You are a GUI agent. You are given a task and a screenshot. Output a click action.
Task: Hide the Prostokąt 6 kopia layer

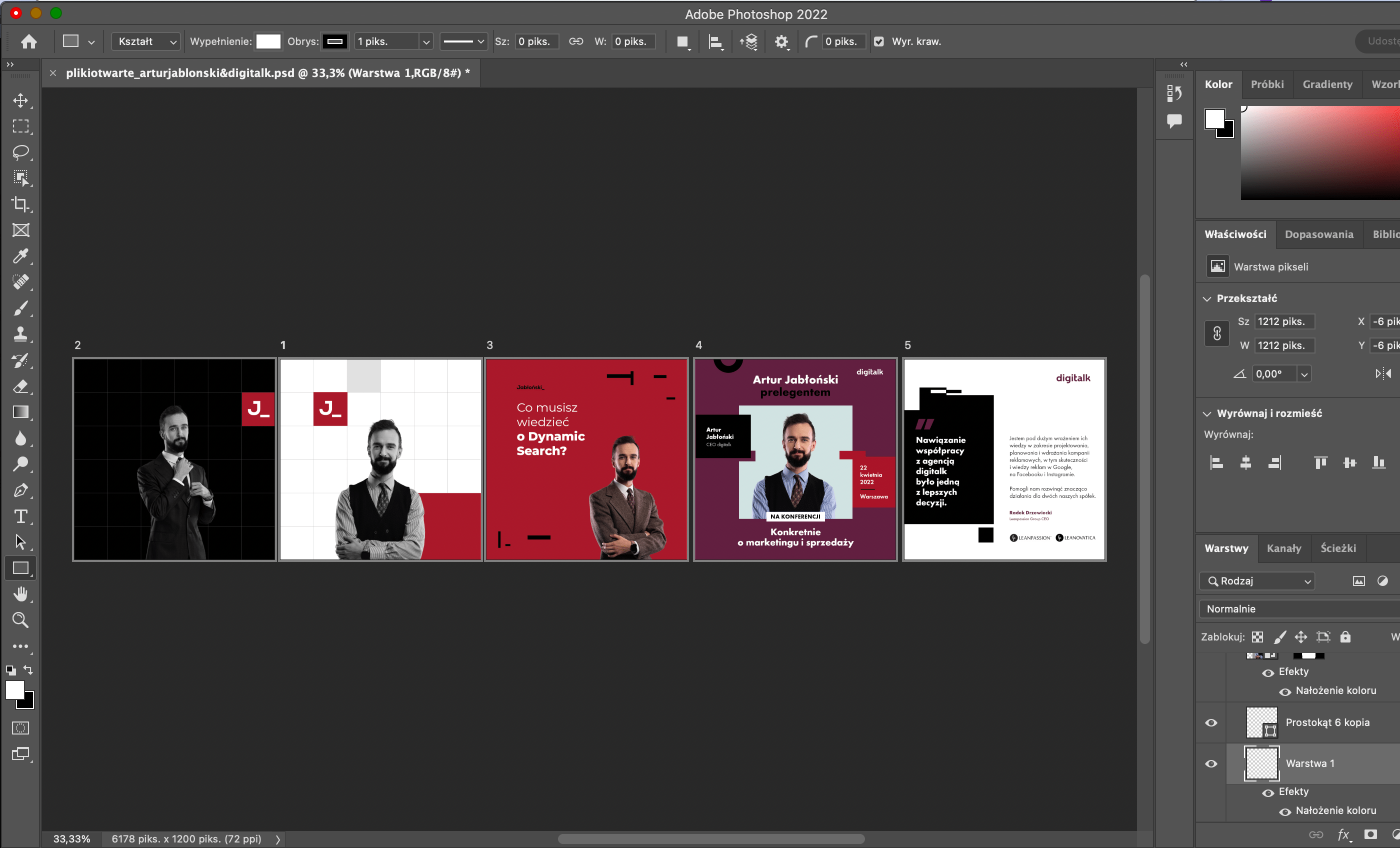(x=1211, y=723)
